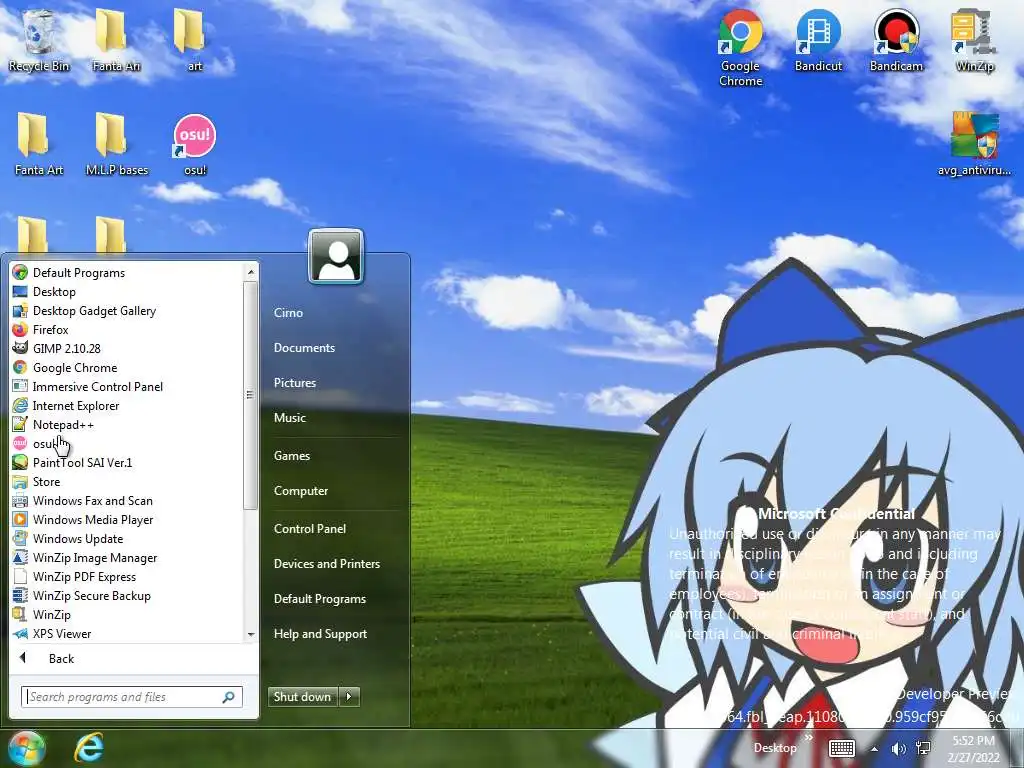This screenshot has width=1024, height=768.
Task: Open Pictures from the Start menu
Action: (x=295, y=383)
